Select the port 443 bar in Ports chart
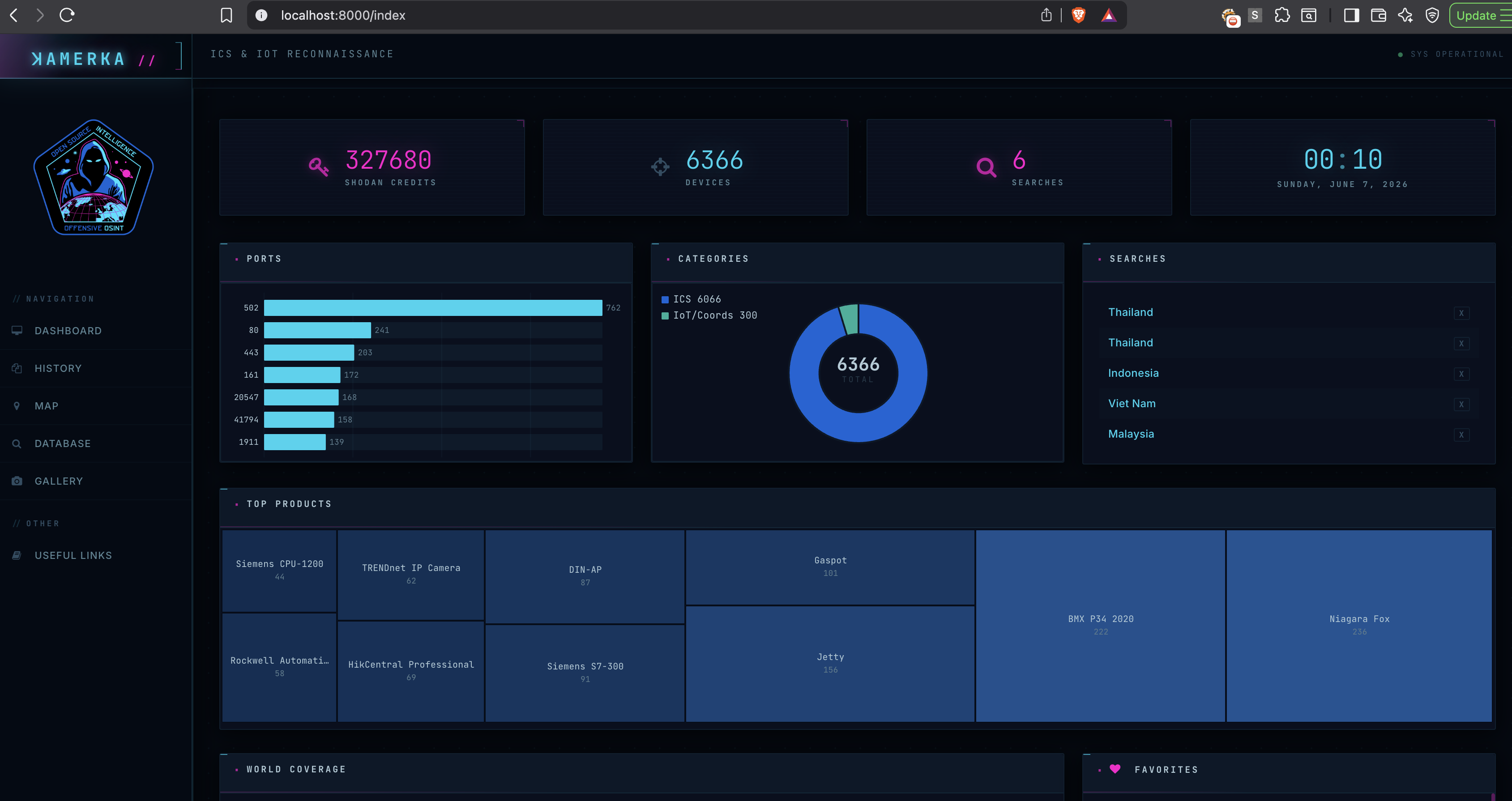 coord(309,352)
